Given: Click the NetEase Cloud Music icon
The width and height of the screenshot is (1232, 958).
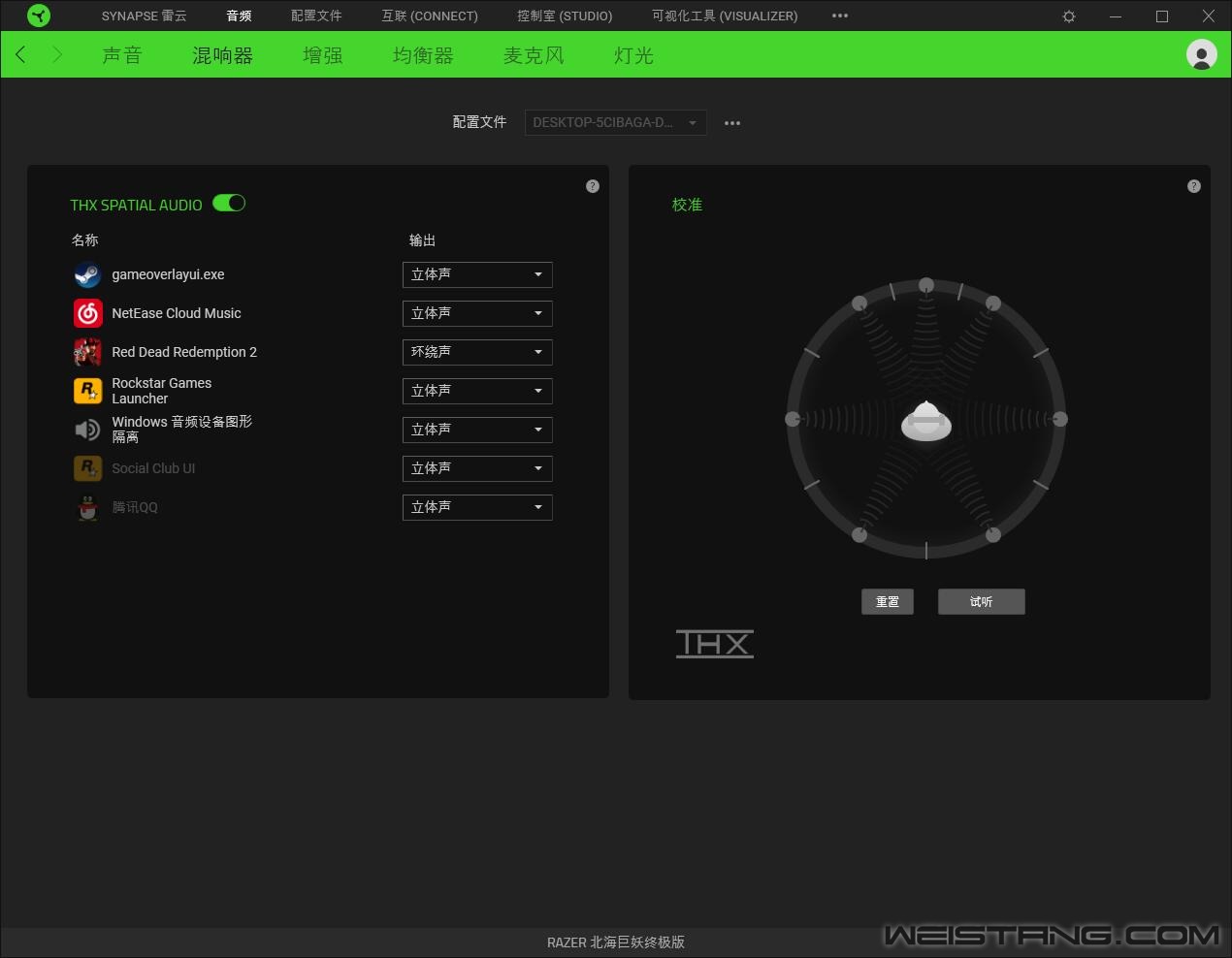Looking at the screenshot, I should coord(87,313).
